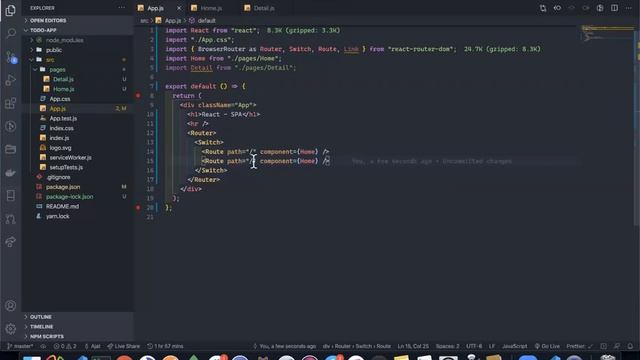Collapse the pages folder
640x360 pixels.
coord(78,69)
